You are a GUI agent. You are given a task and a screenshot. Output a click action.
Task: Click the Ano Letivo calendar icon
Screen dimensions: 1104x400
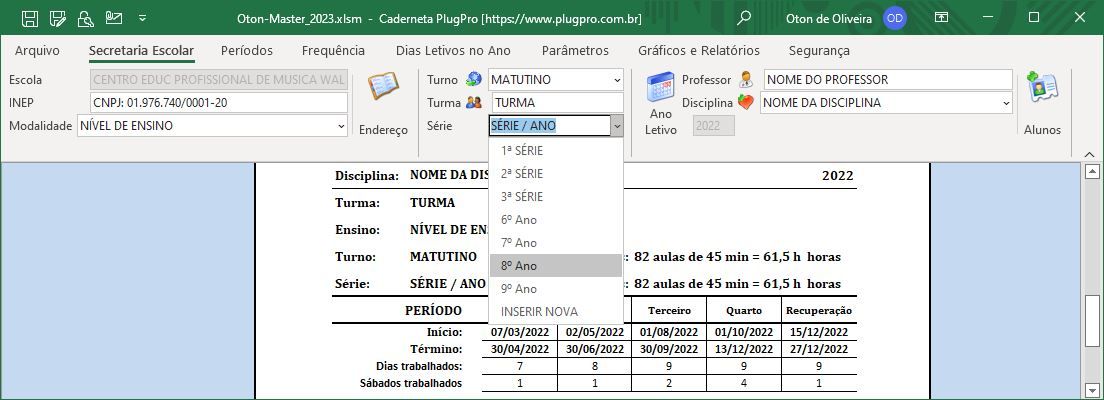coord(660,89)
